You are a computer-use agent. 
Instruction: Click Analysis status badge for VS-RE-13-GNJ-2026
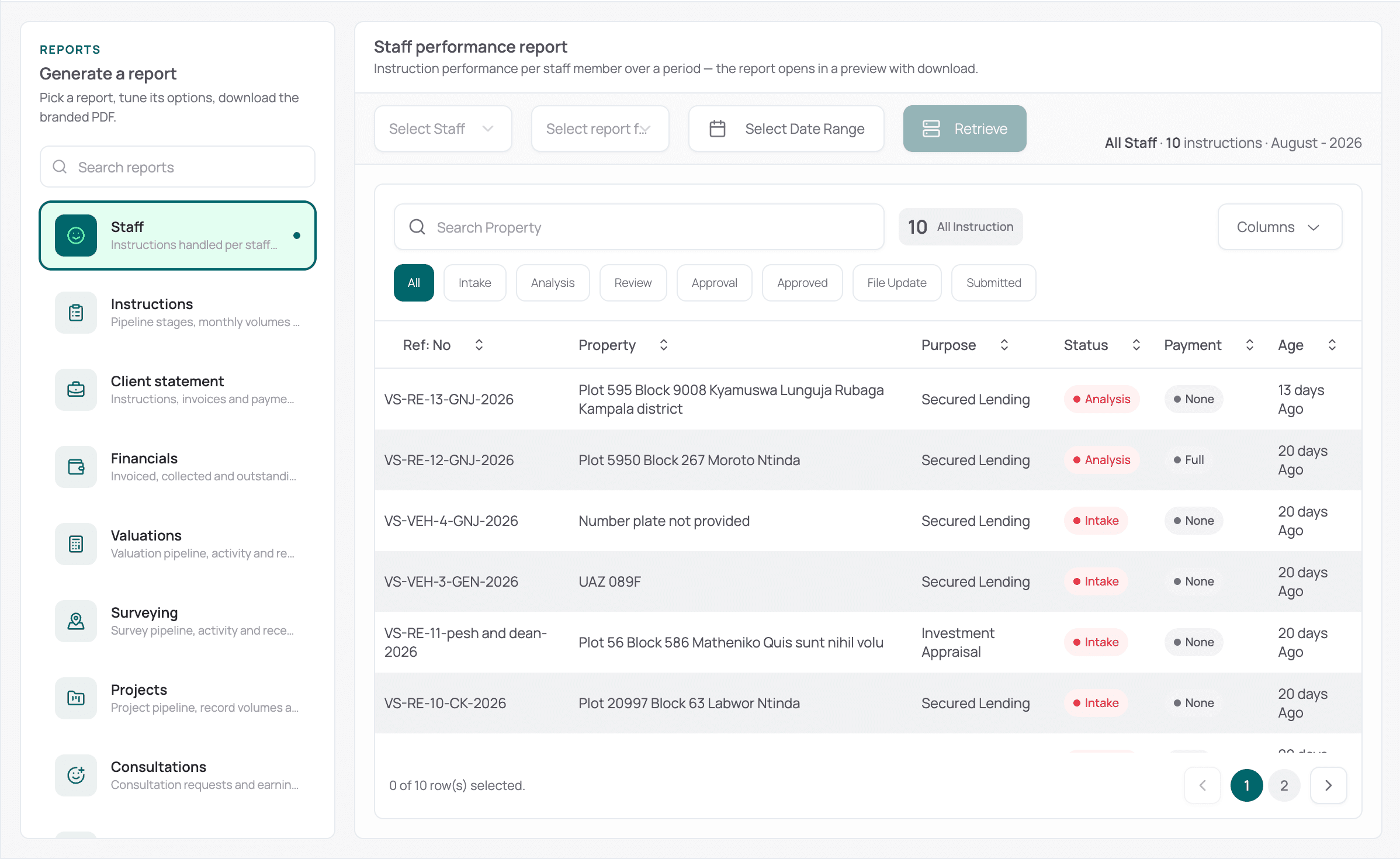click(x=1101, y=399)
